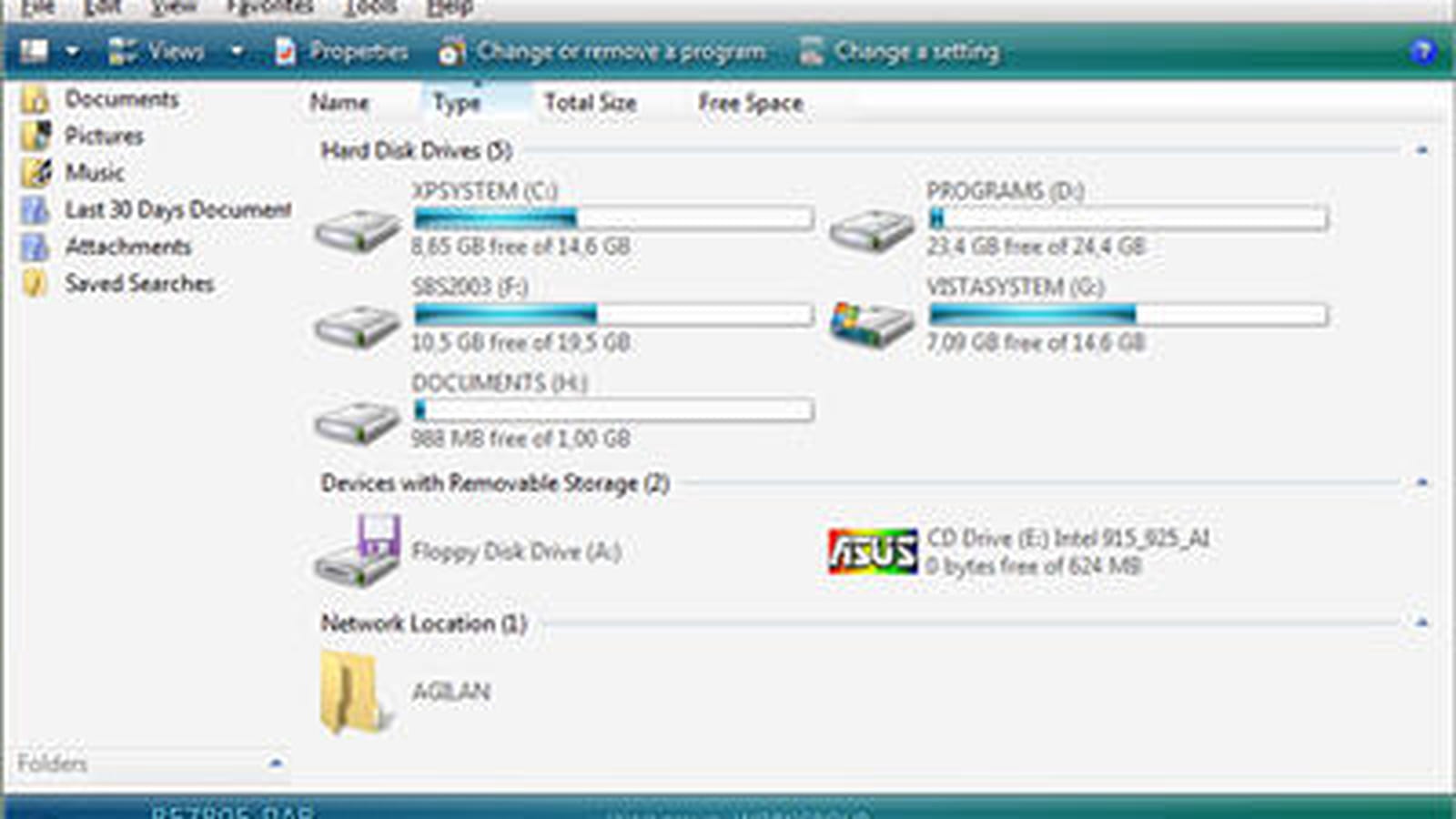The width and height of the screenshot is (1456, 819).
Task: Click the blue Help question mark icon
Action: tap(1422, 52)
